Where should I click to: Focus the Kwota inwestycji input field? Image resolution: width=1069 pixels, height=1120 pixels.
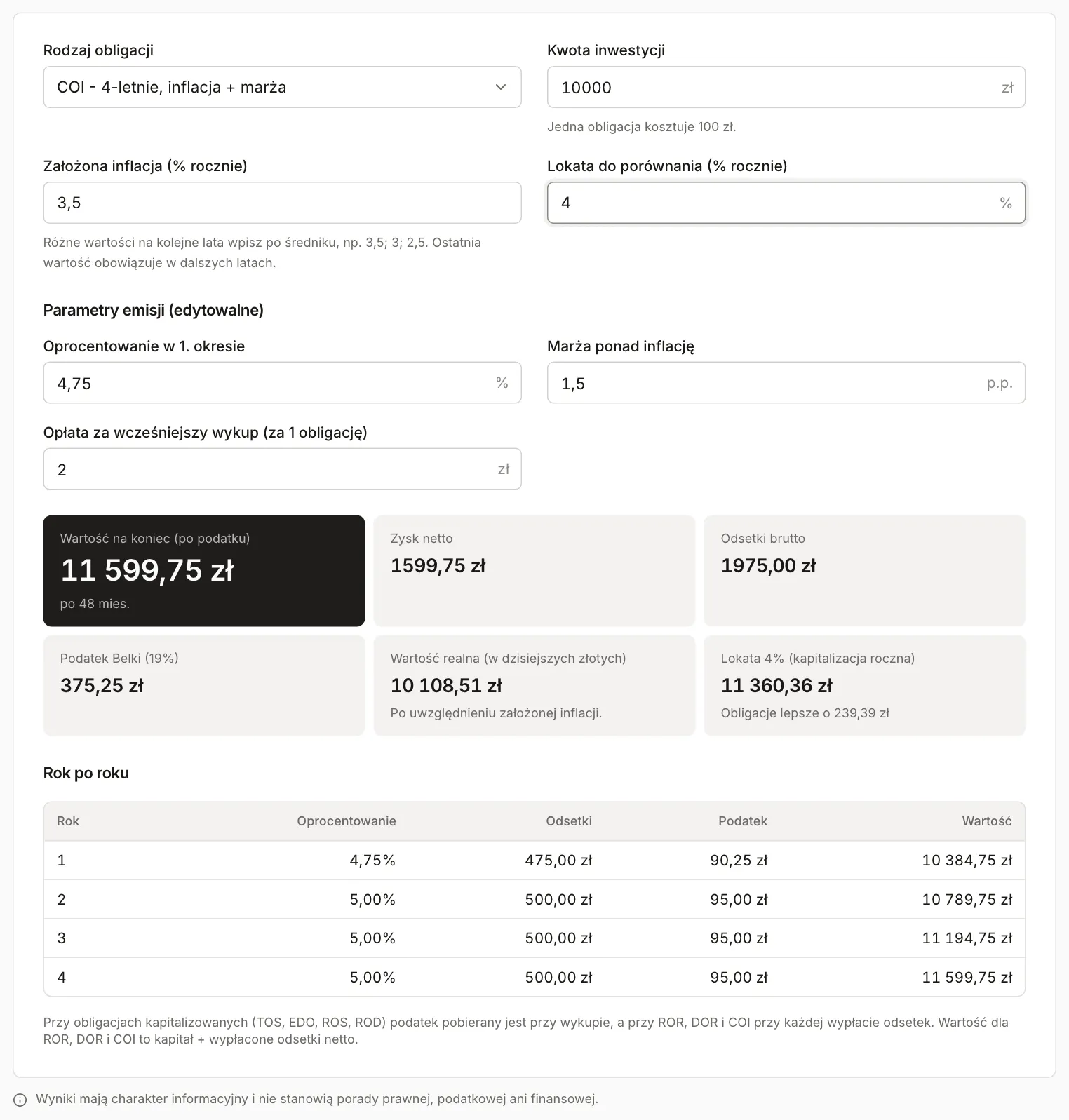click(x=786, y=87)
